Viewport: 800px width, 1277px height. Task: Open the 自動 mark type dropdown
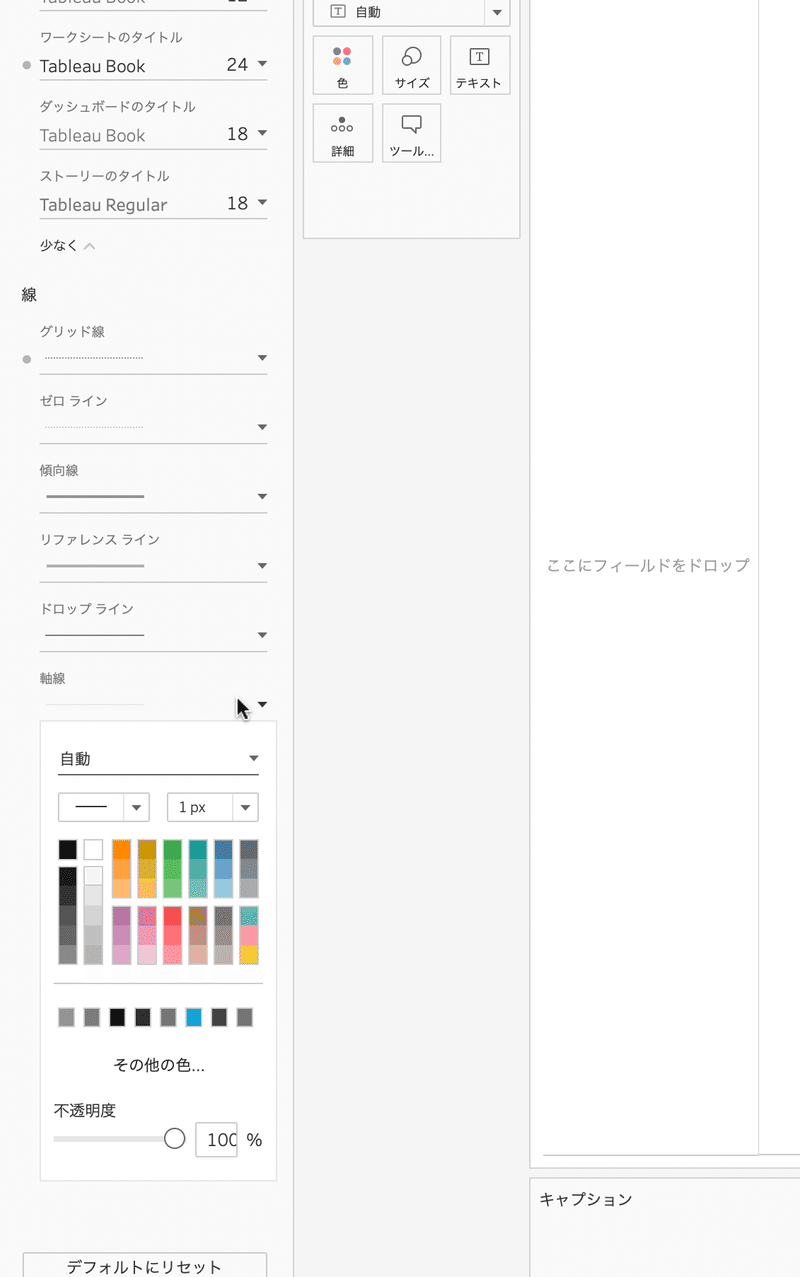pyautogui.click(x=411, y=12)
